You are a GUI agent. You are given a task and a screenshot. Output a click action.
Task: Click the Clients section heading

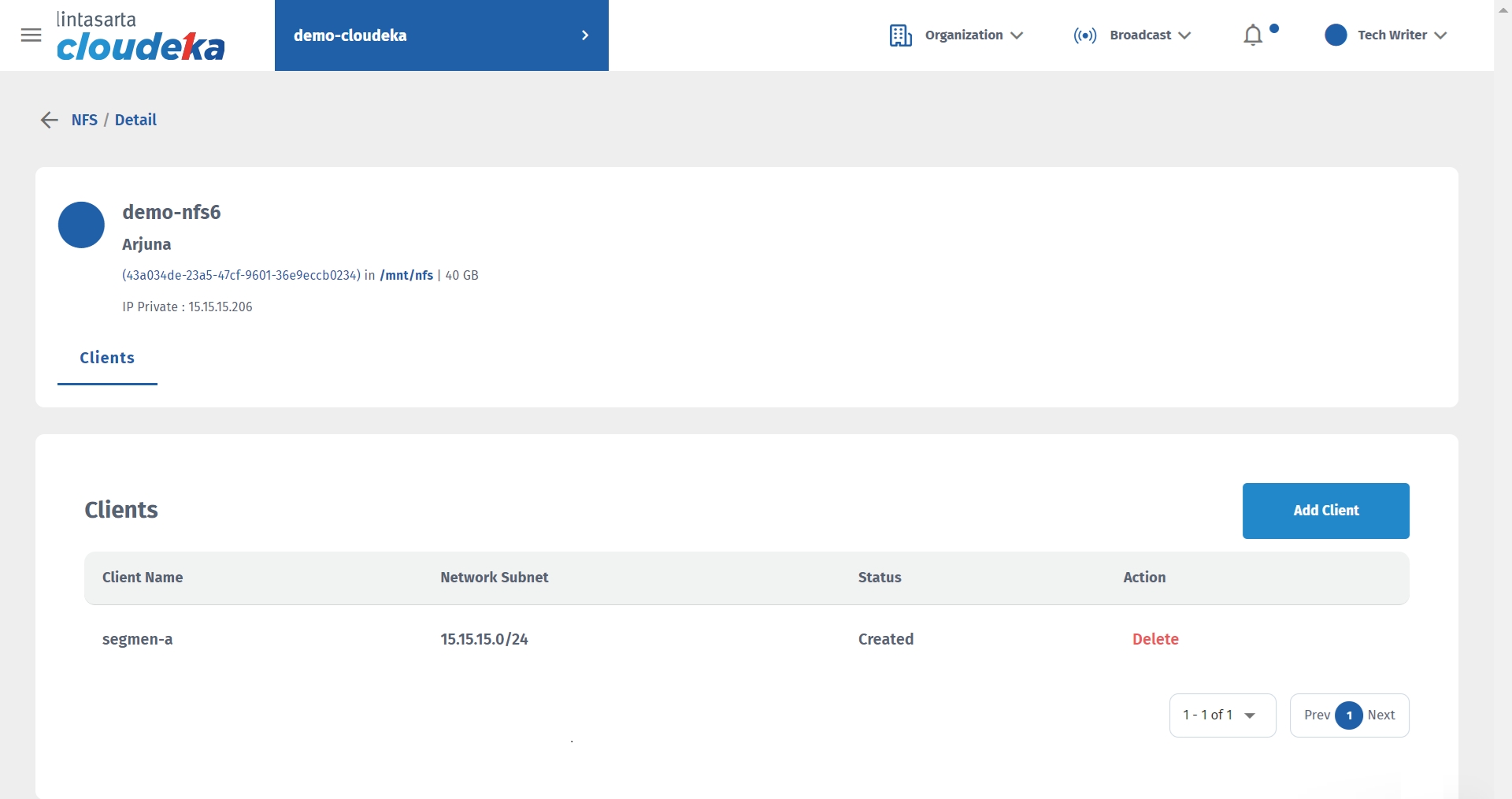[x=121, y=510]
